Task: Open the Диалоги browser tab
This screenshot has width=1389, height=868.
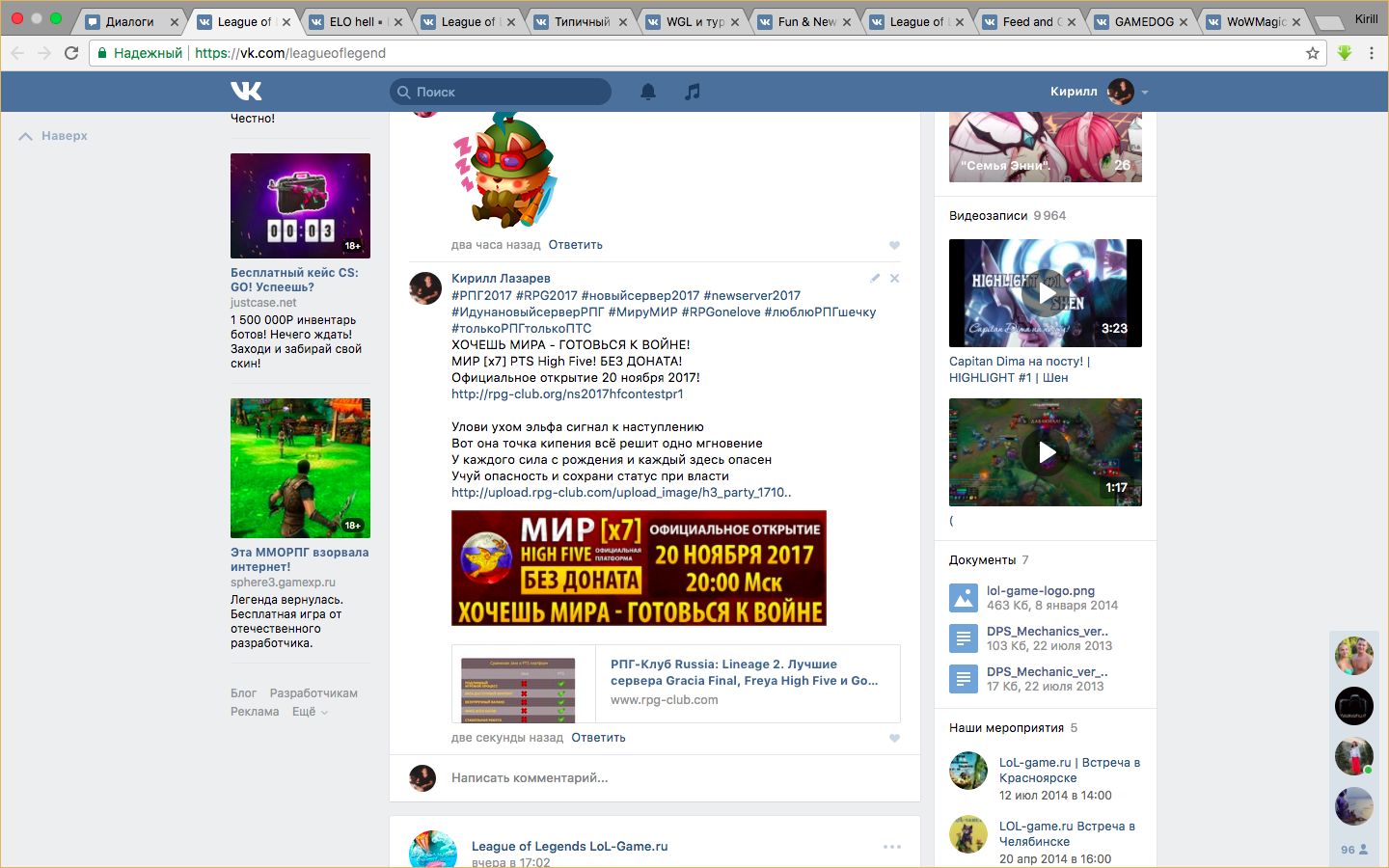Action: (x=130, y=21)
